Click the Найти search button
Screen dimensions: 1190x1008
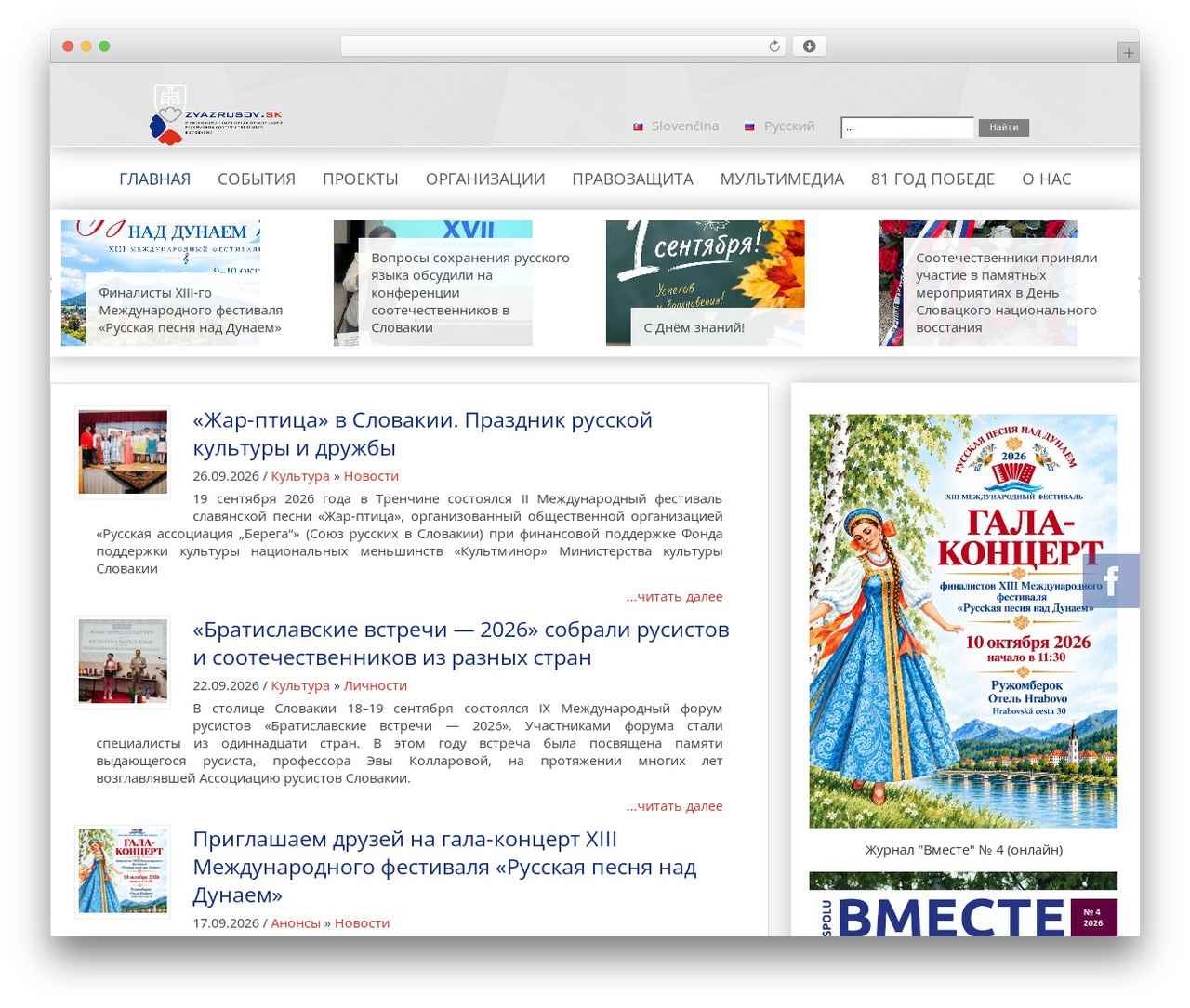pos(1004,127)
